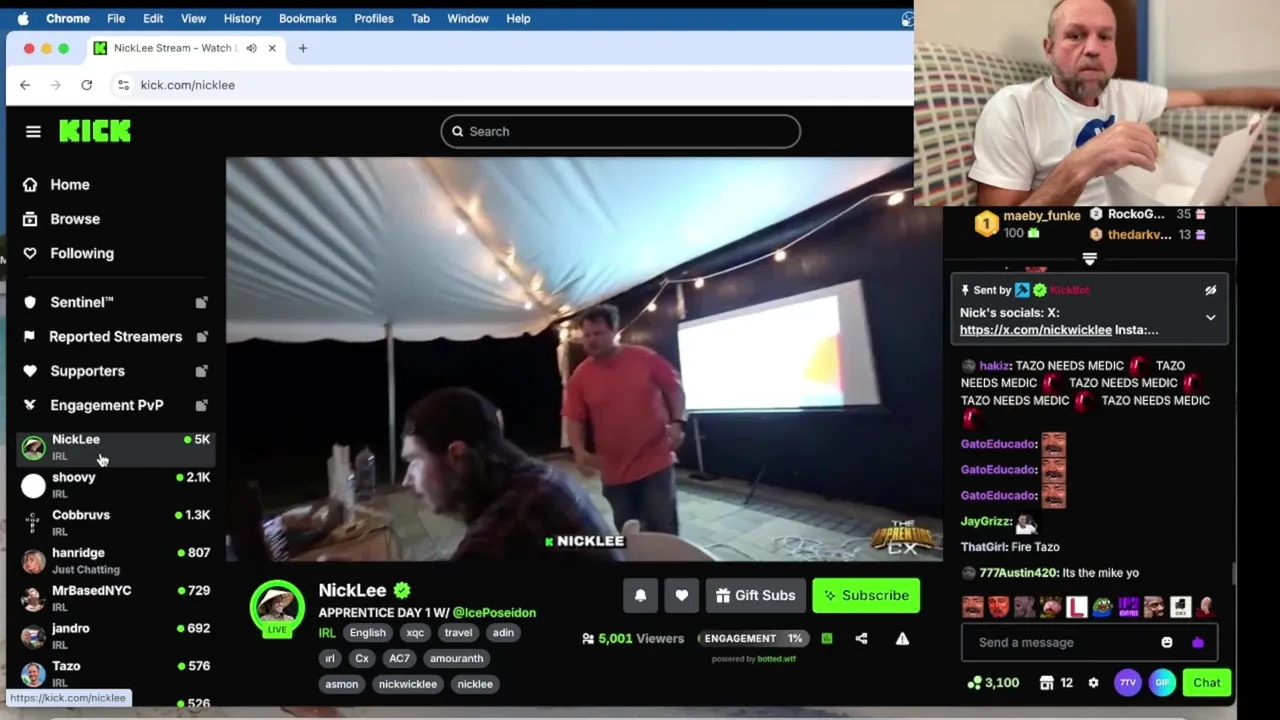Screen dimensions: 1280x720
Task: Open the x.com/nickwicklee link
Action: pyautogui.click(x=1036, y=330)
